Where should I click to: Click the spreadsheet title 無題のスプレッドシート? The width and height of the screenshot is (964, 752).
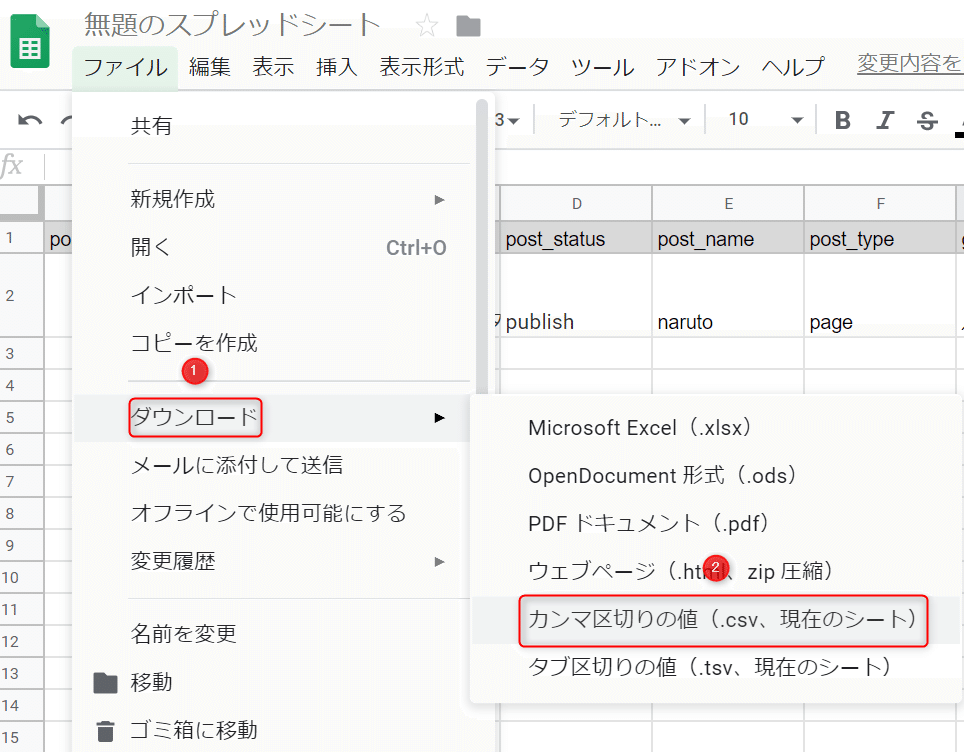(x=232, y=25)
